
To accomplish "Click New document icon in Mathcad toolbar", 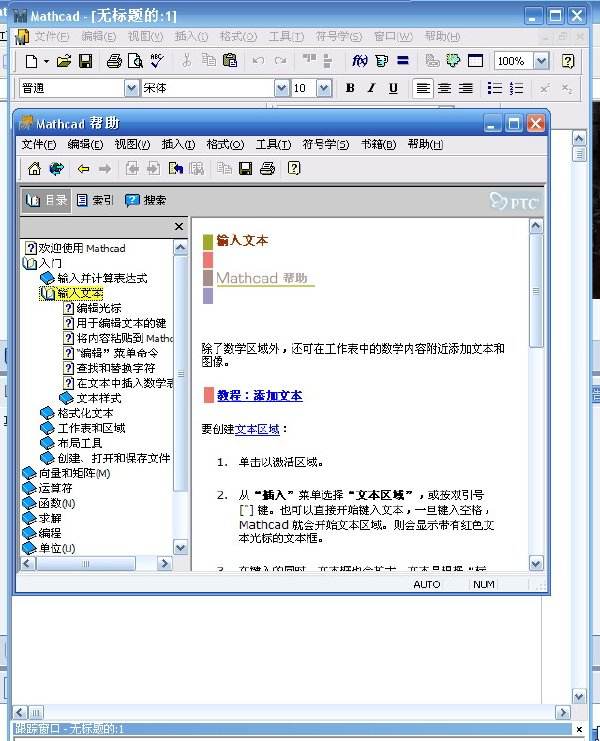I will click(31, 61).
